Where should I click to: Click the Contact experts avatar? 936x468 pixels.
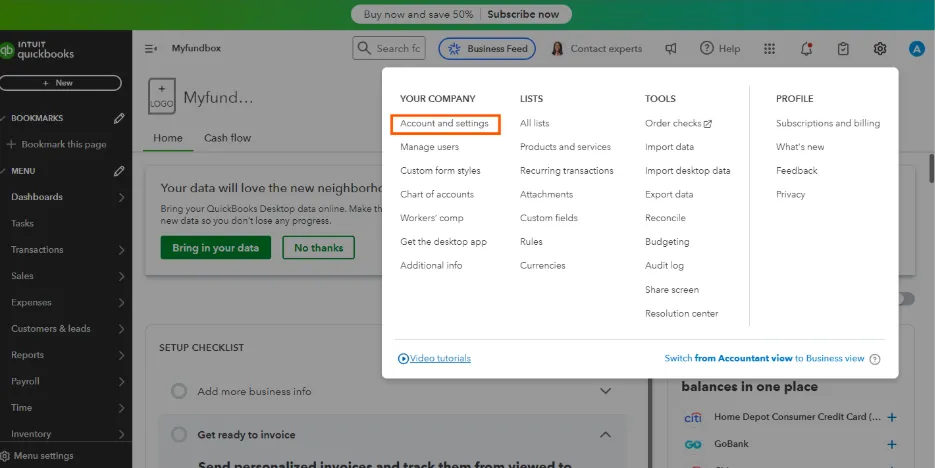click(558, 49)
